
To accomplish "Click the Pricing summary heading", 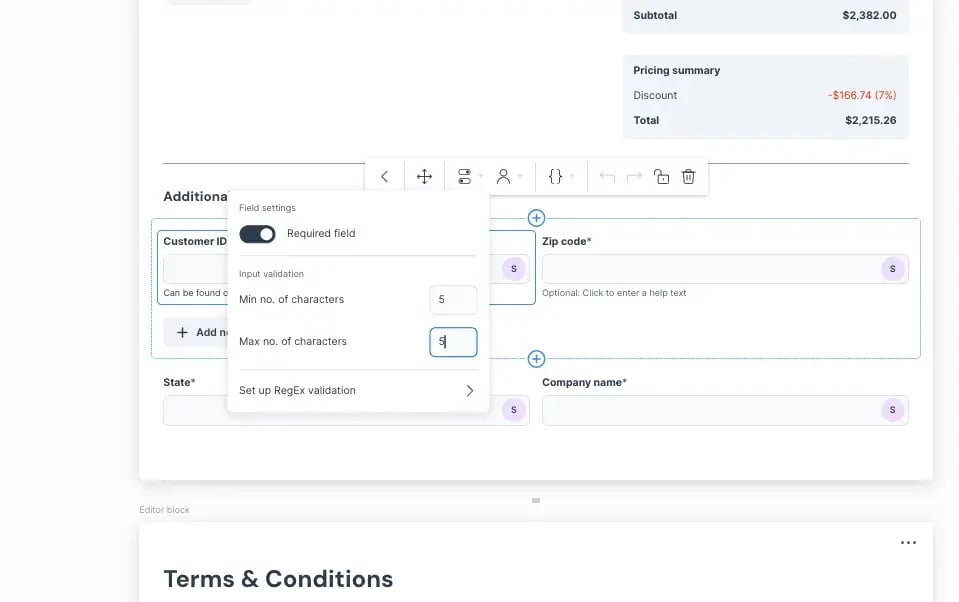I will pyautogui.click(x=676, y=70).
